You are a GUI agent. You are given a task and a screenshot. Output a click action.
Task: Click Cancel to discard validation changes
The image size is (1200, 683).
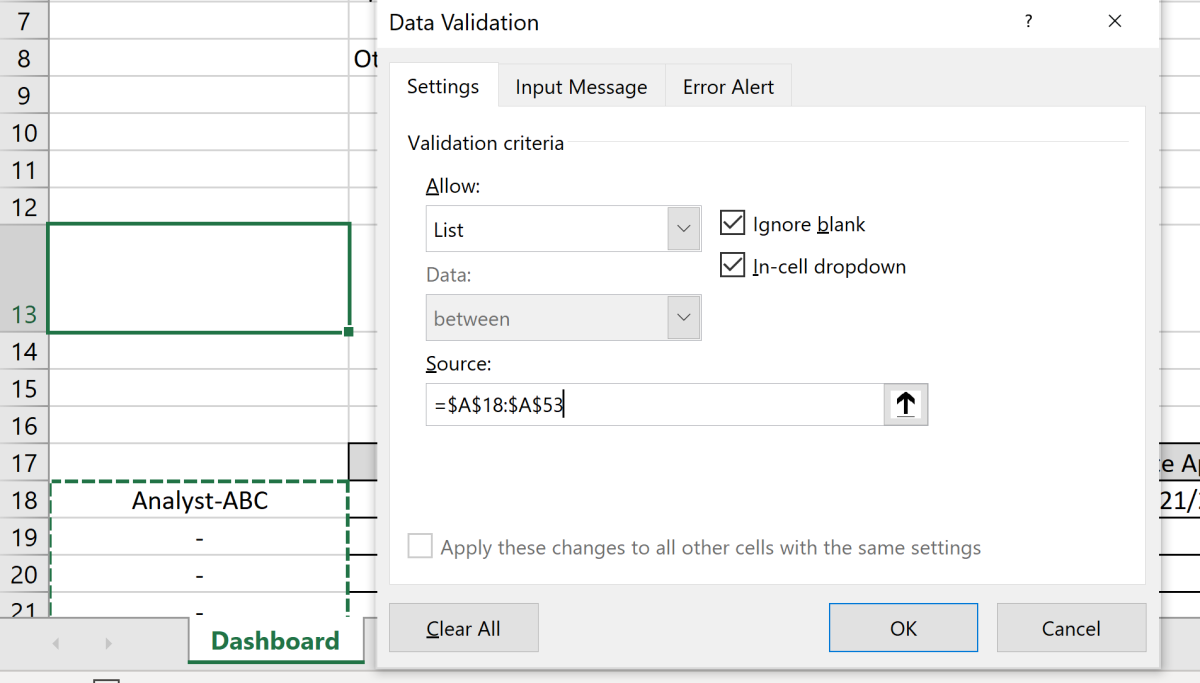1071,628
